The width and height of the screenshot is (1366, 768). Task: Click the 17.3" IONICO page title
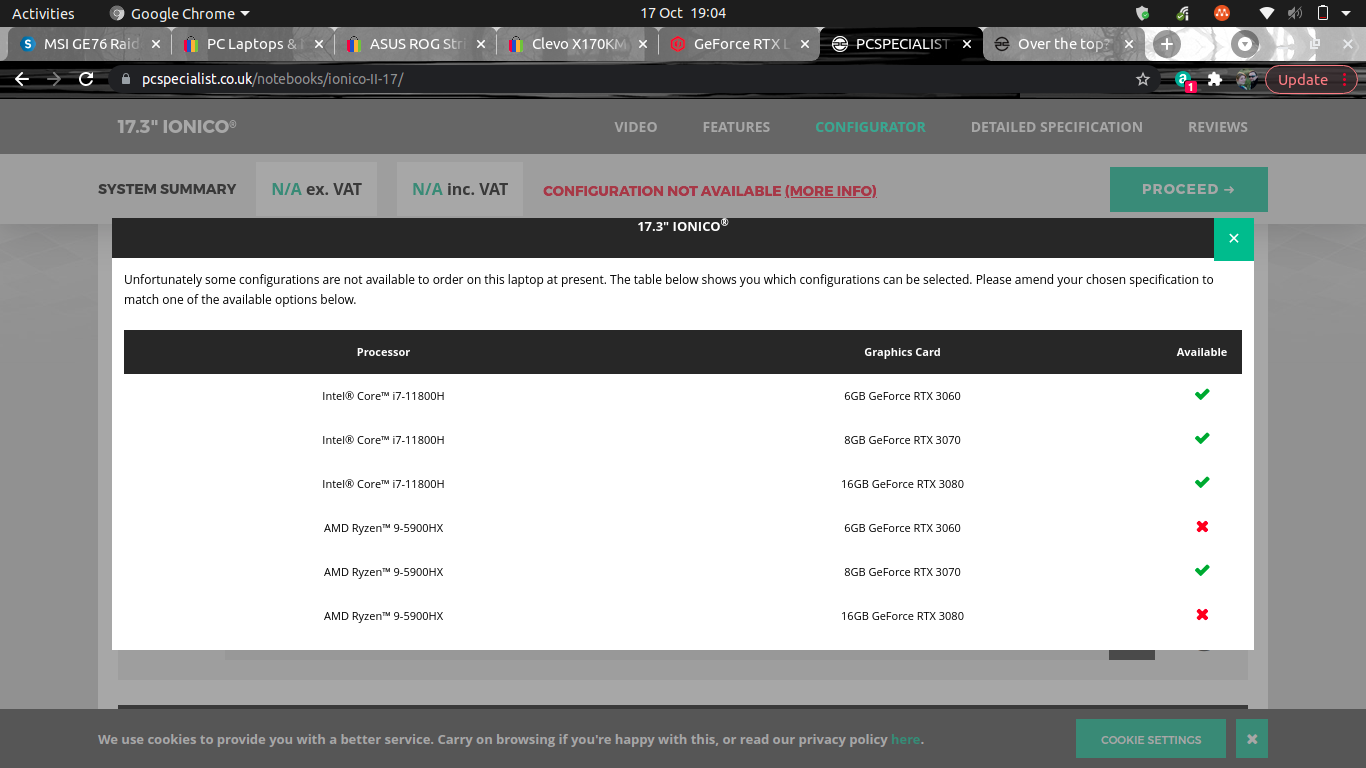point(177,126)
